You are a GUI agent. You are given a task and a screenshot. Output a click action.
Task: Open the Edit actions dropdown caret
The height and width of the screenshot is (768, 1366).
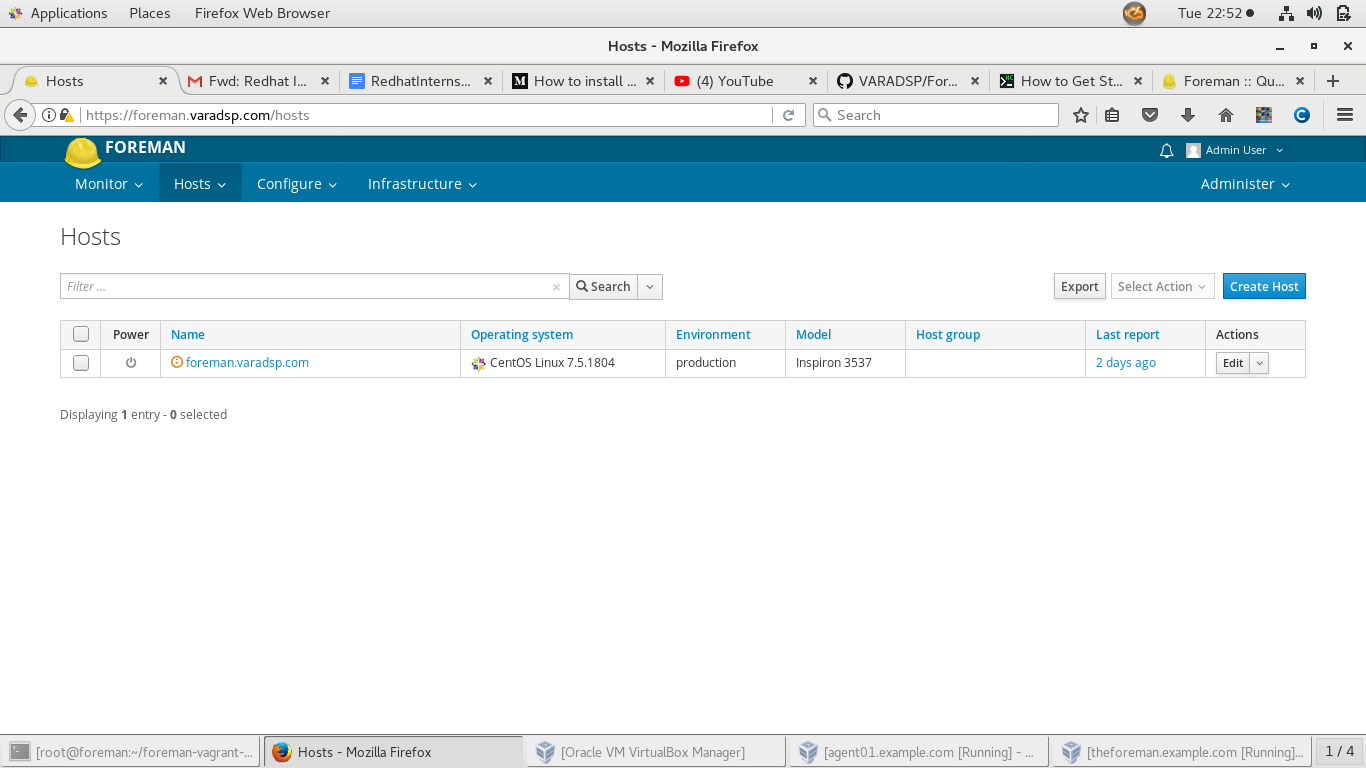(x=1260, y=363)
